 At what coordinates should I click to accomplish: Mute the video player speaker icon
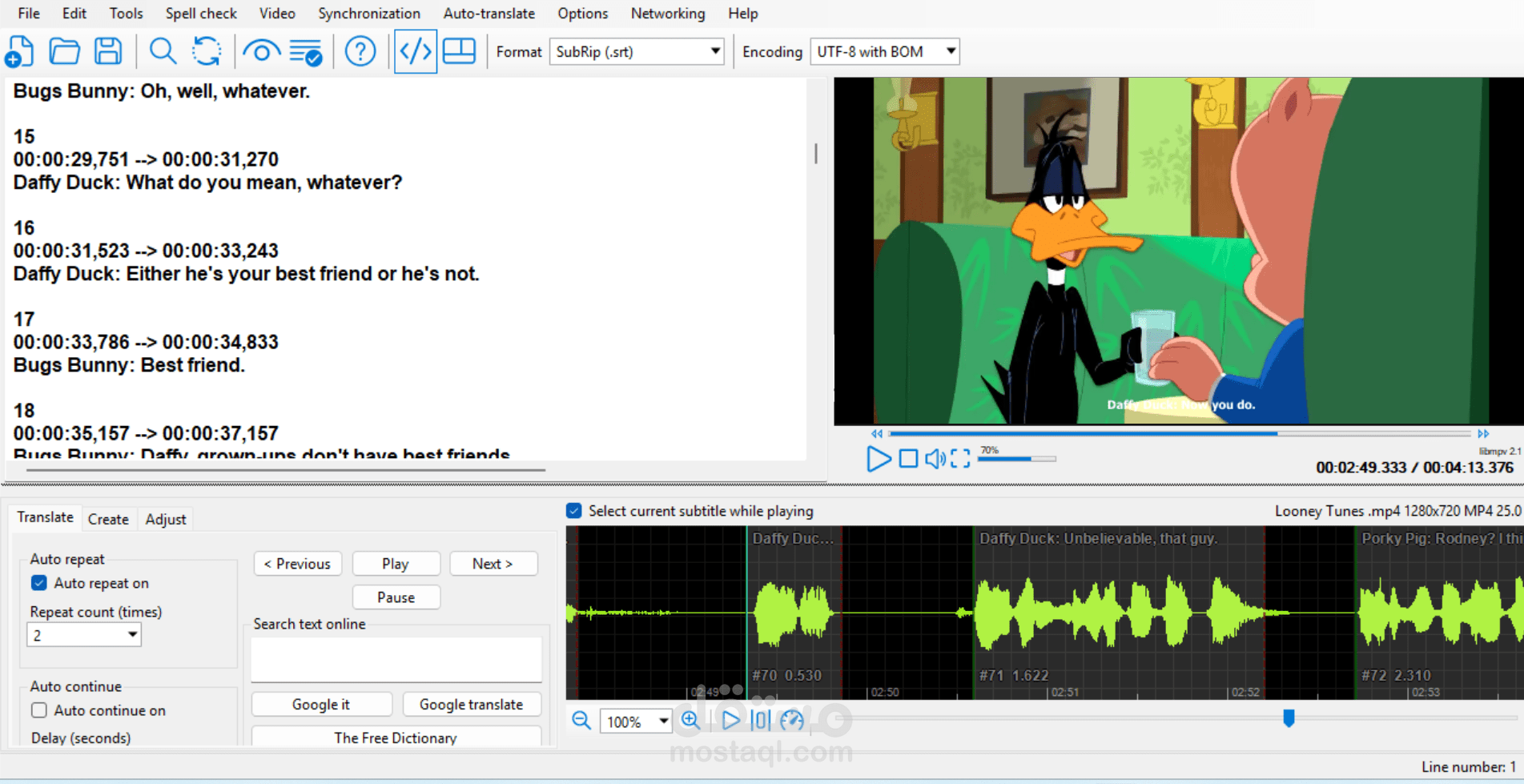coord(935,459)
